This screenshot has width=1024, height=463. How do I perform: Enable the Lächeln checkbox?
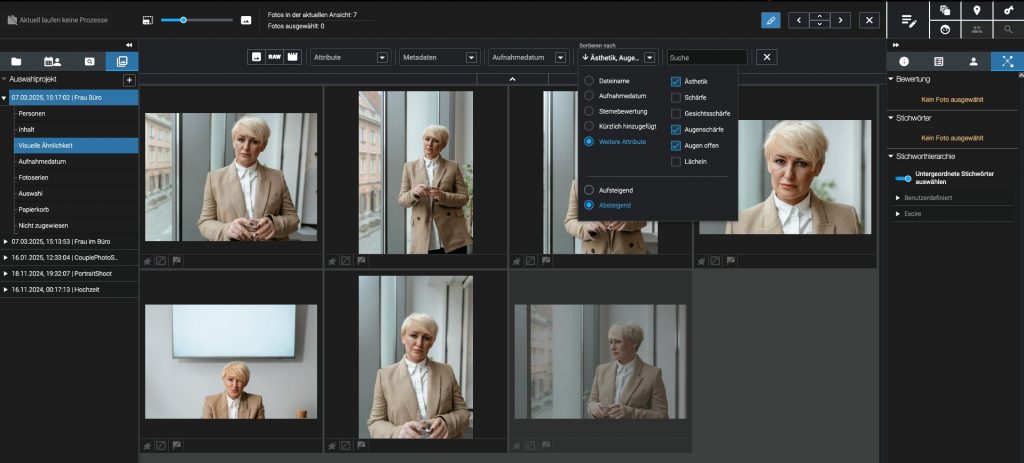[x=676, y=161]
